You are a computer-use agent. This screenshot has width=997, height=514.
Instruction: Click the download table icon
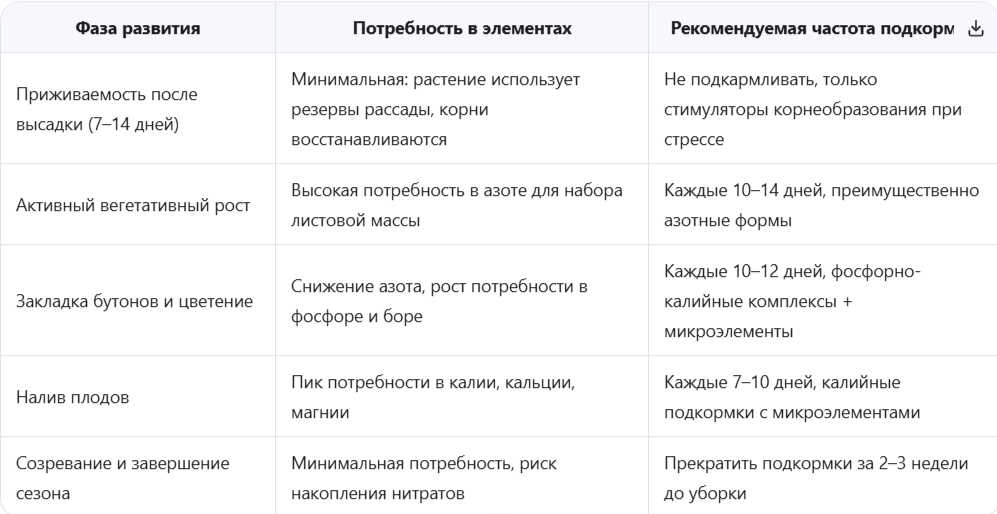tap(975, 29)
